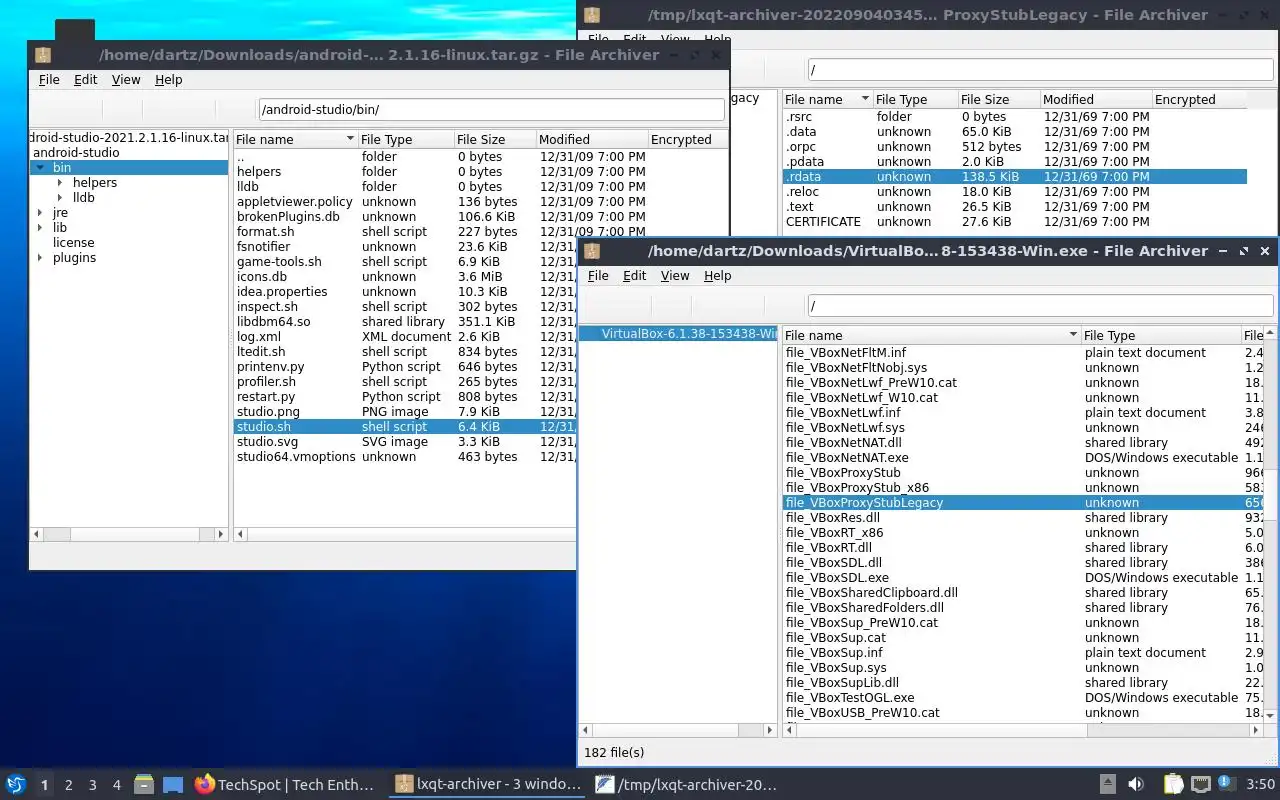Switch to workspace 3
The width and height of the screenshot is (1280, 800).
click(x=92, y=785)
